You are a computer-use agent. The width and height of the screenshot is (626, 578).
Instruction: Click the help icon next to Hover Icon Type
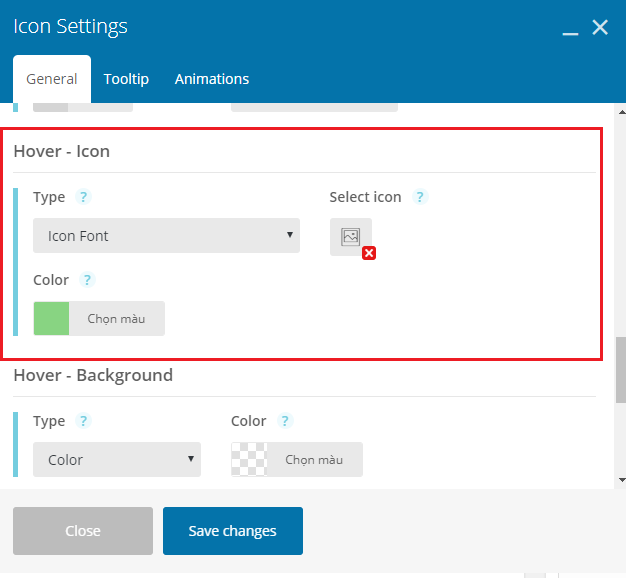point(83,197)
